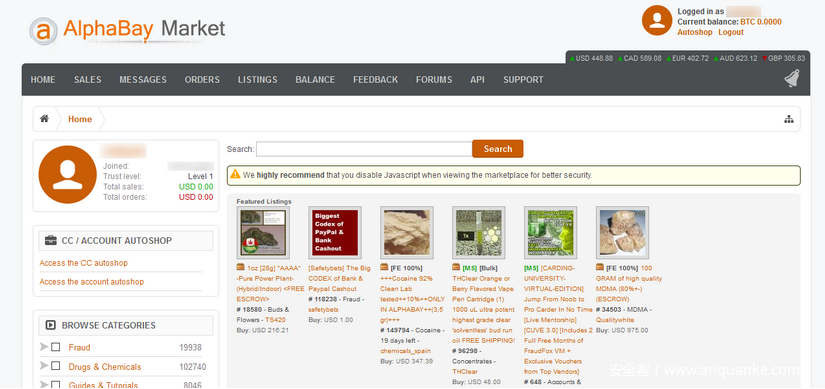Viewport: 825px width, 389px height.
Task: Enable the Drugs & Chemicals checkbox
Action: [x=56, y=366]
